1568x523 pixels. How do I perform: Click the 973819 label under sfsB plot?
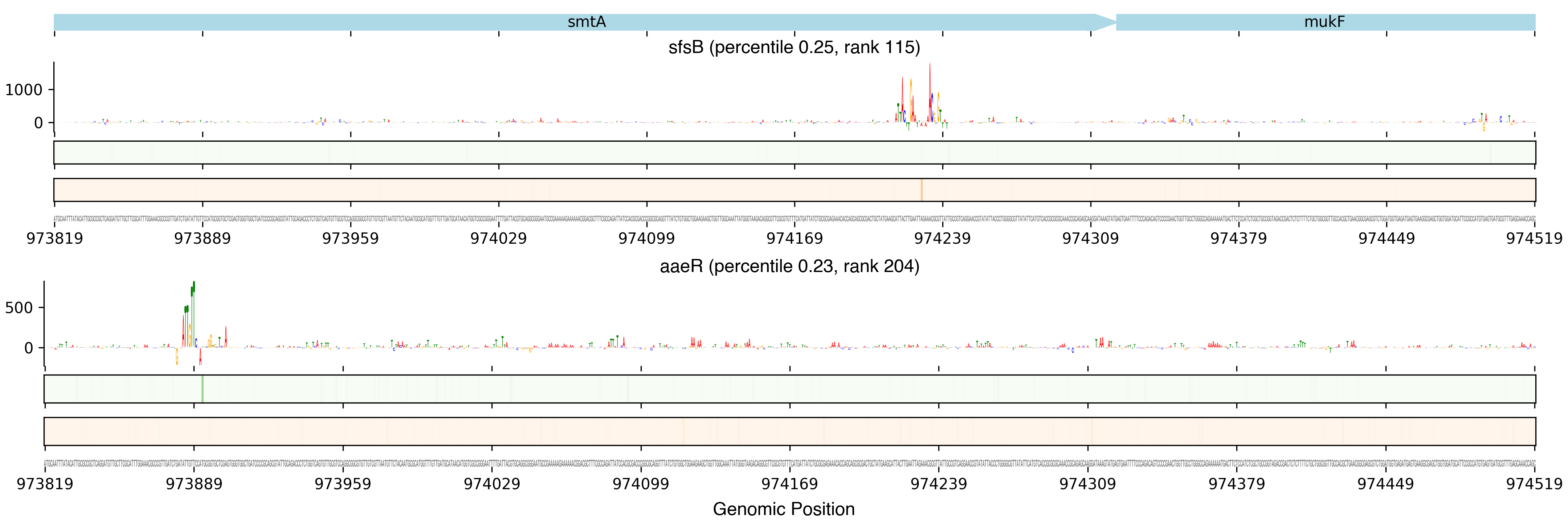click(55, 238)
